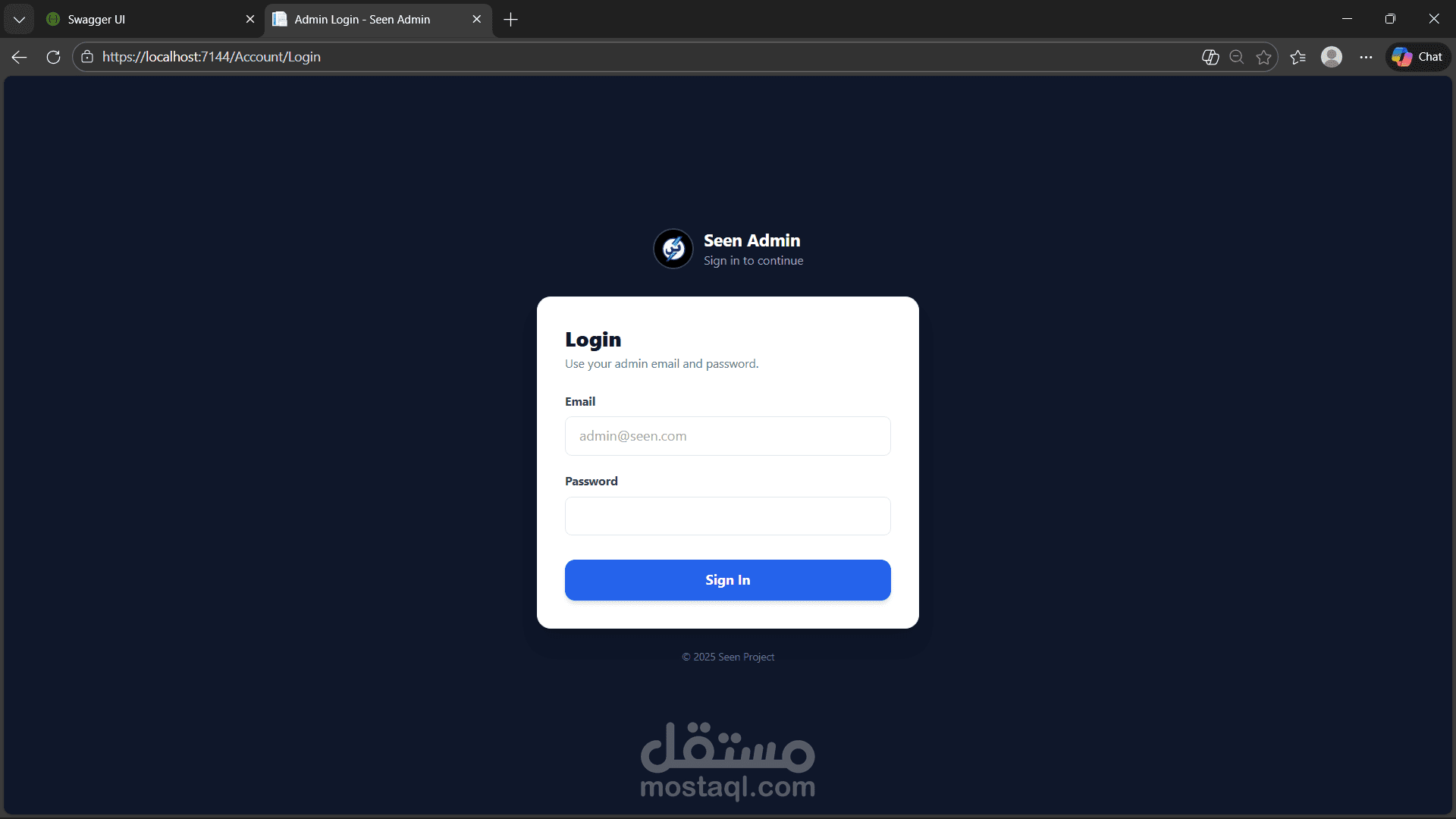
Task: Click the zoom magnifier in address bar
Action: [x=1237, y=57]
